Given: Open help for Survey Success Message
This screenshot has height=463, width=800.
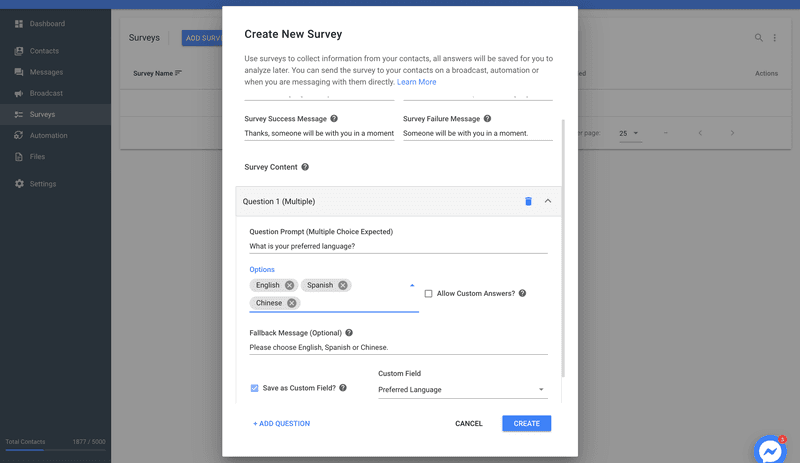Looking at the screenshot, I should click(334, 118).
